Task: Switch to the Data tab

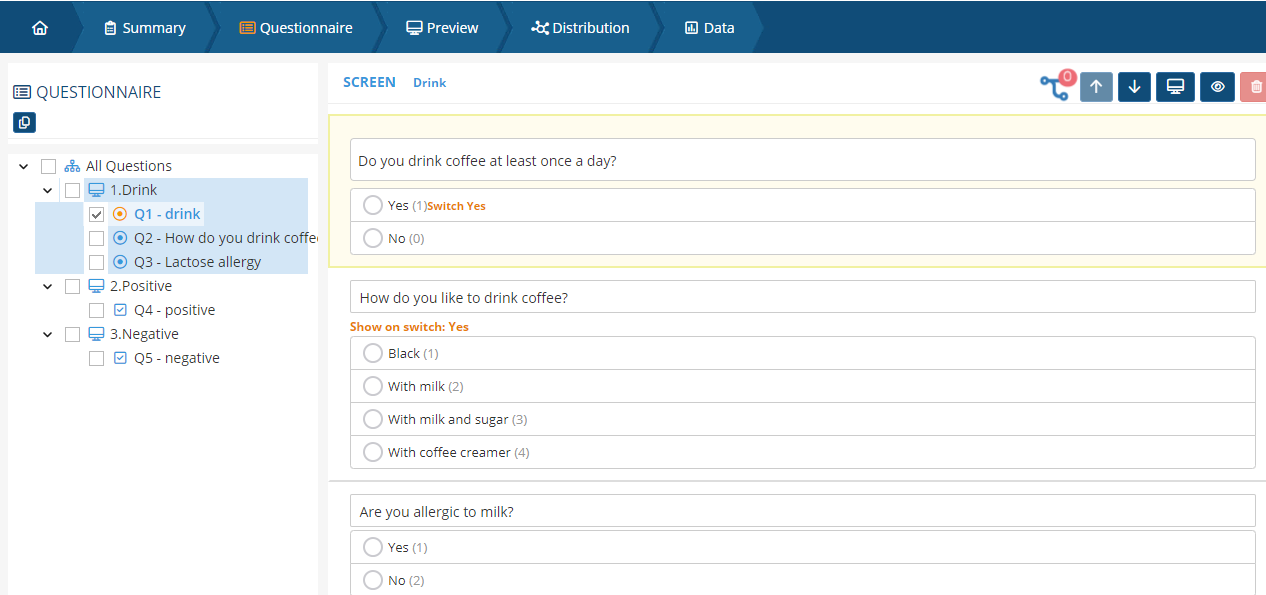Action: [709, 28]
